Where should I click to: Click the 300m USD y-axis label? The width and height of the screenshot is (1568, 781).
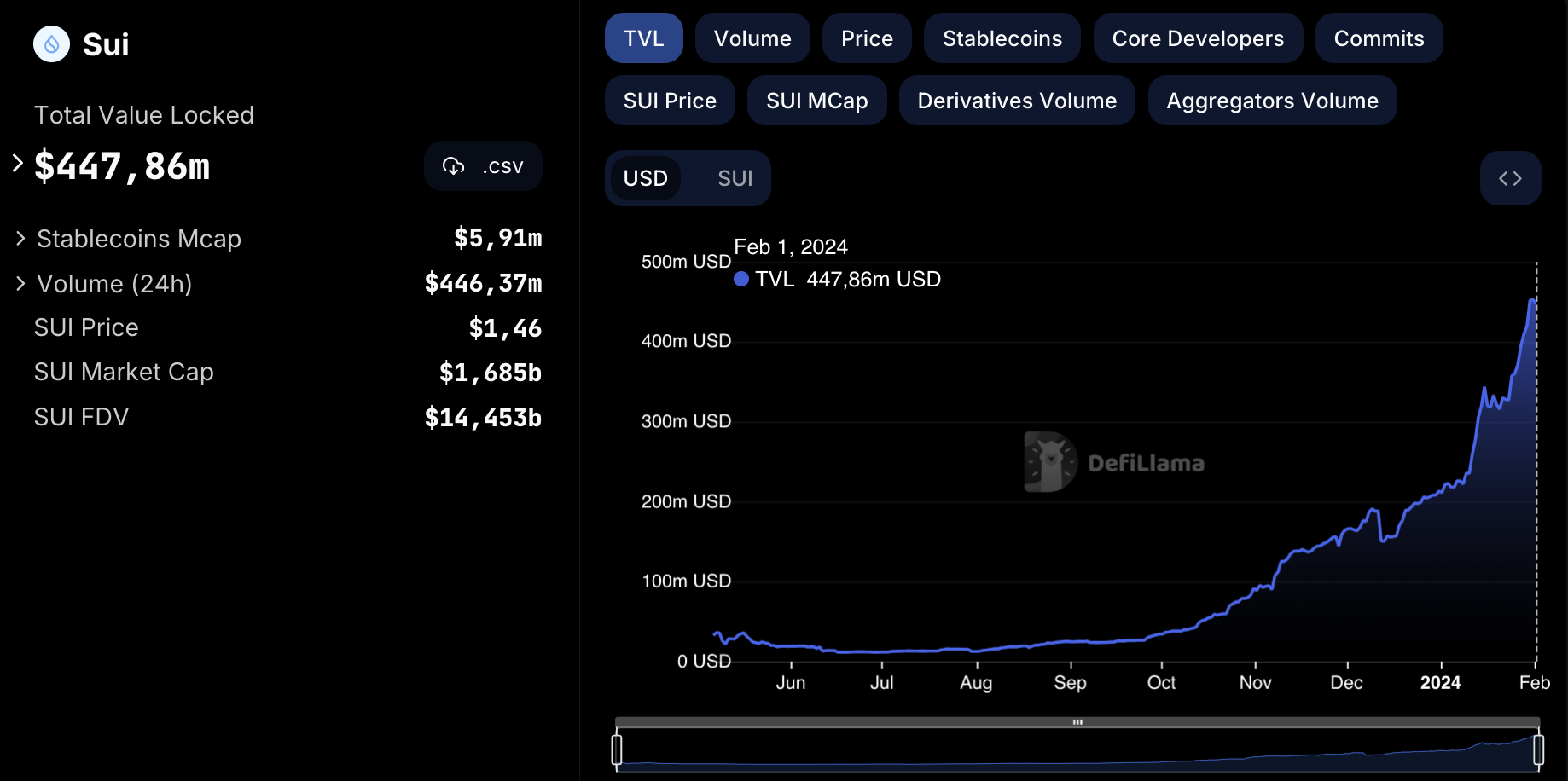686,421
